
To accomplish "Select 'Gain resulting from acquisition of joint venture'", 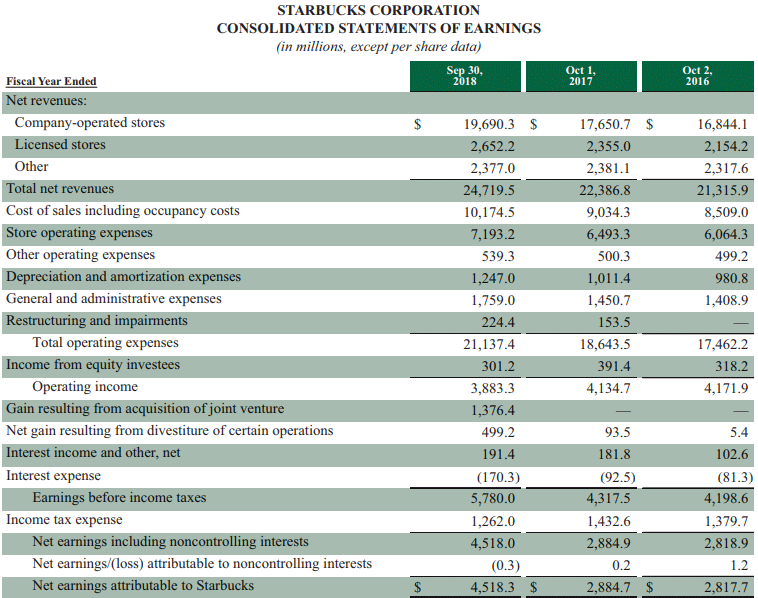I will pos(145,408).
